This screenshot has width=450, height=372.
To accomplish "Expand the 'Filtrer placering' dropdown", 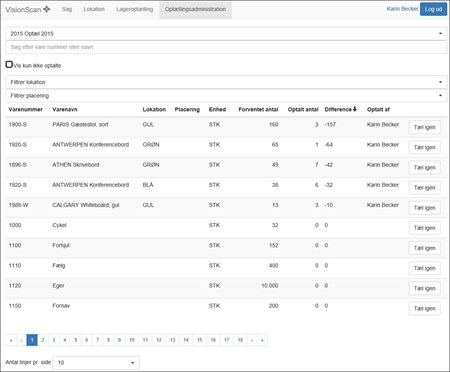I will (226, 96).
